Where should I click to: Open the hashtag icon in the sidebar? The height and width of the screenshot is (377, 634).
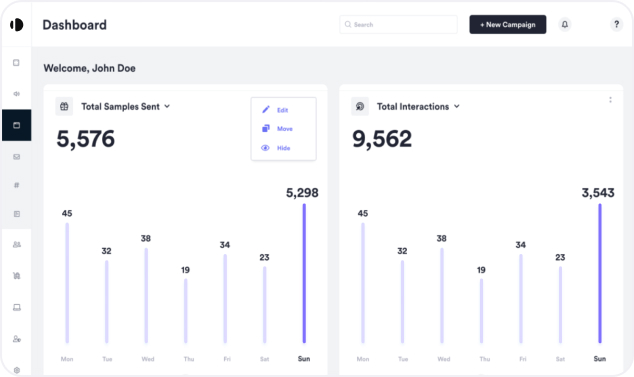(x=17, y=185)
